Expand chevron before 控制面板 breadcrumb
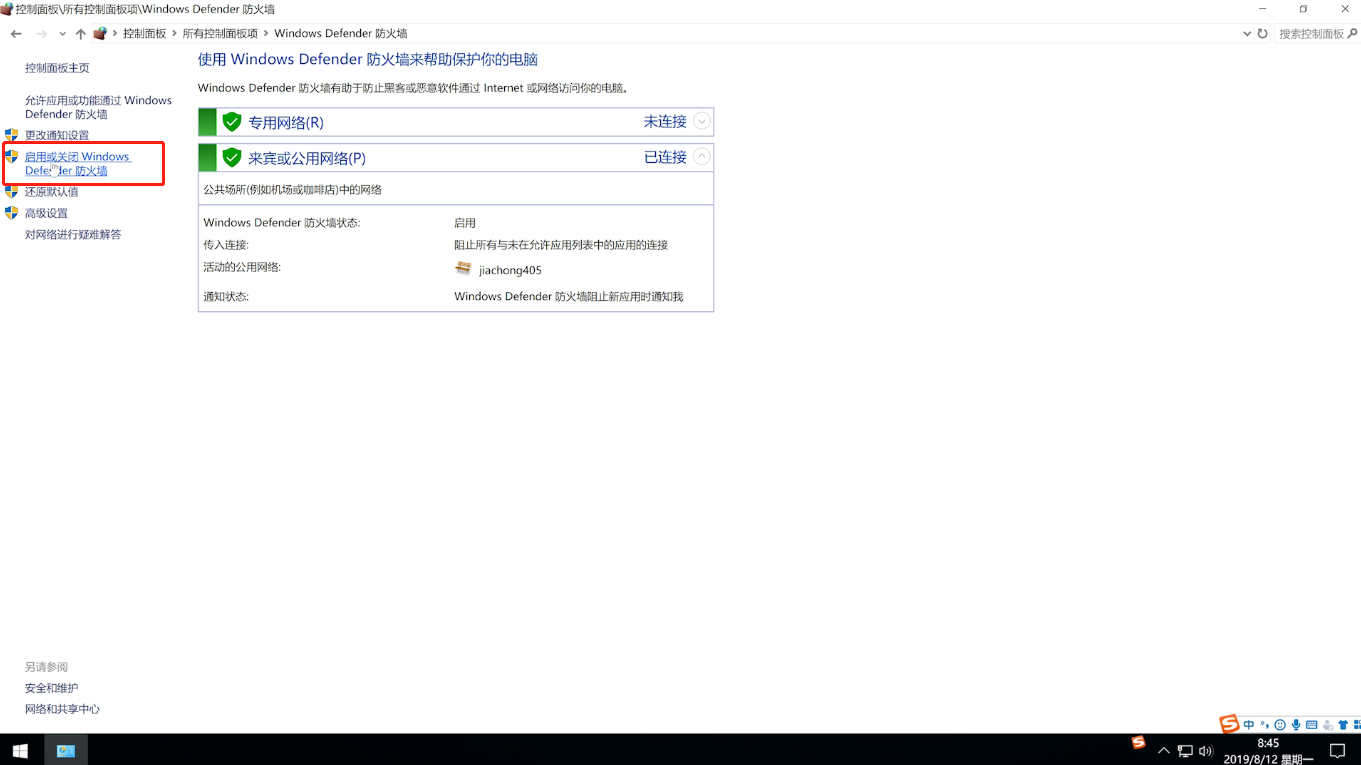 coord(115,34)
